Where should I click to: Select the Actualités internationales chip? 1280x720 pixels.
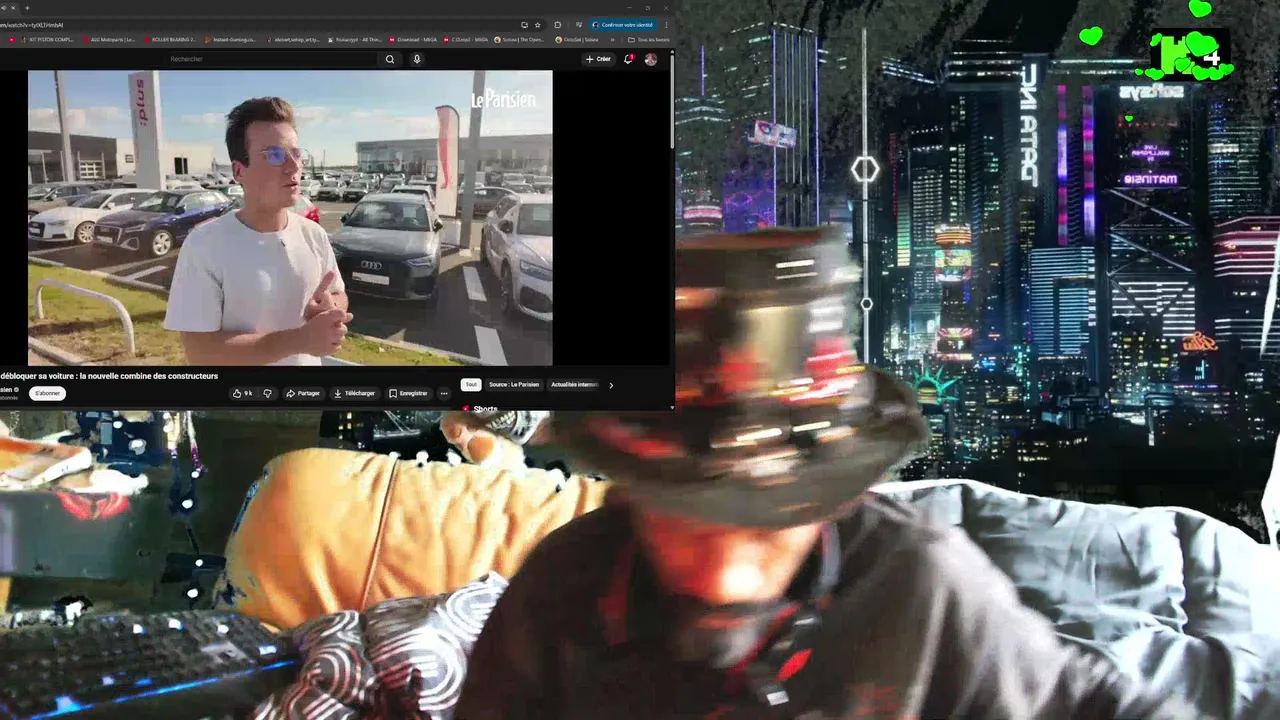click(574, 384)
